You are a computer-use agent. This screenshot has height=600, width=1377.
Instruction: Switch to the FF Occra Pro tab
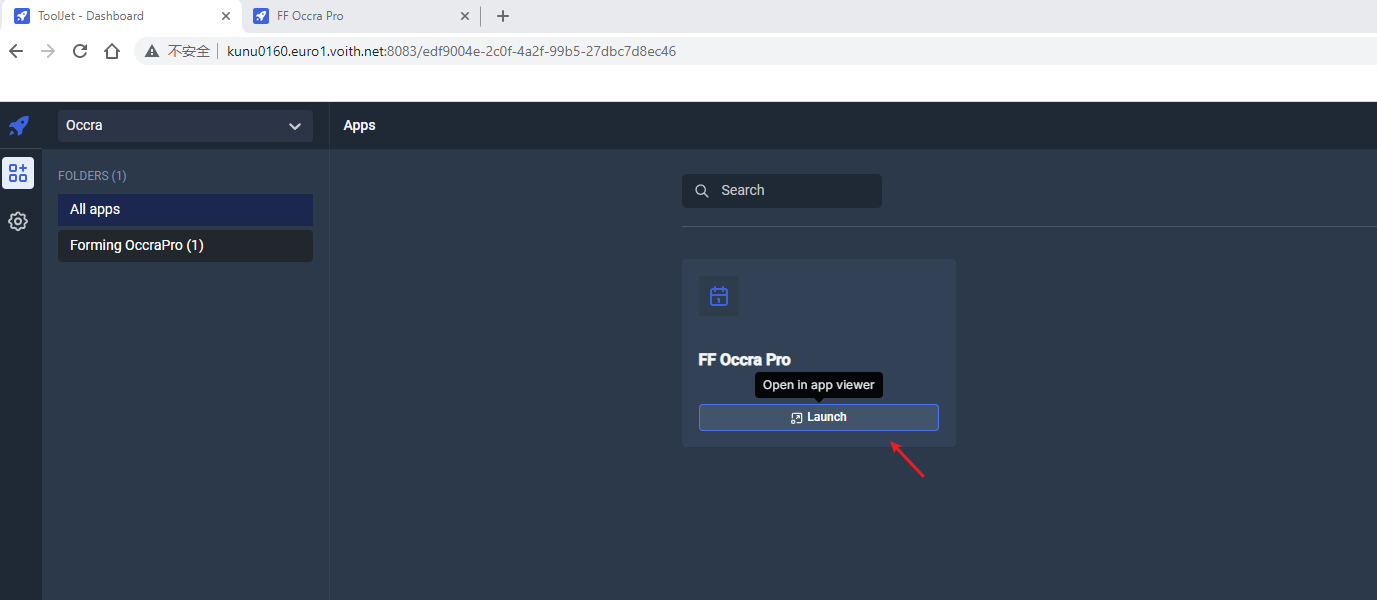pos(350,15)
